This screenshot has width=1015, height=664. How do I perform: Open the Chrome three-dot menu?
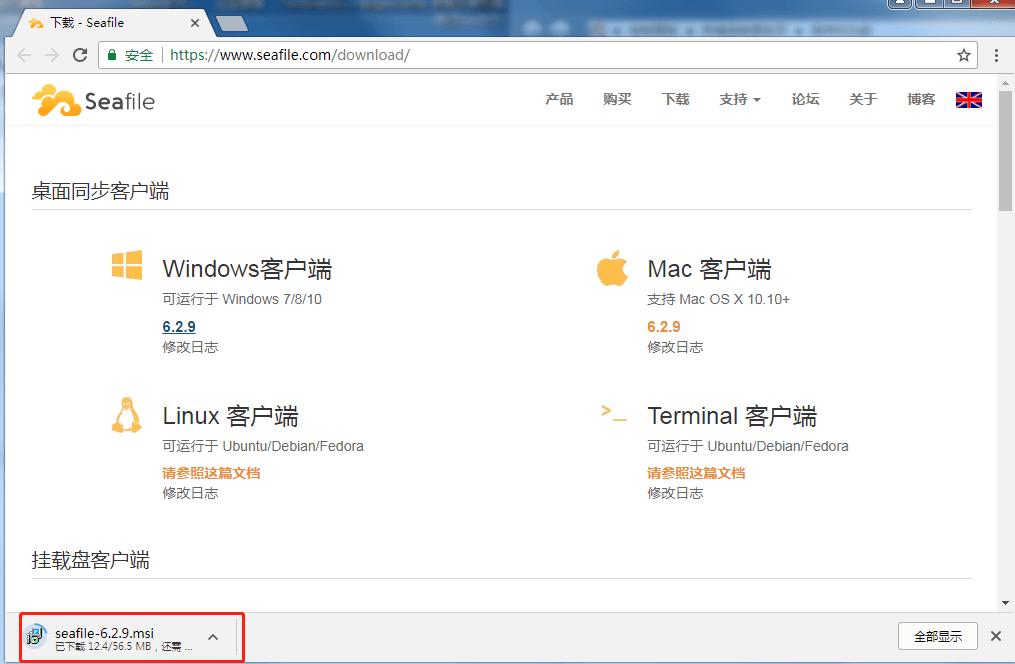tap(996, 55)
